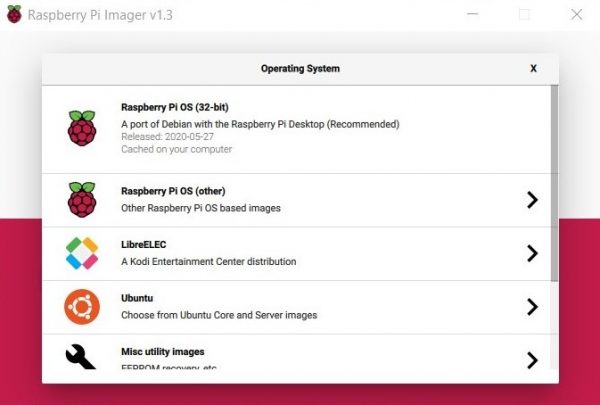Click the Raspberry Pi OS (other) raspberry icon
600x405 pixels.
click(x=82, y=200)
